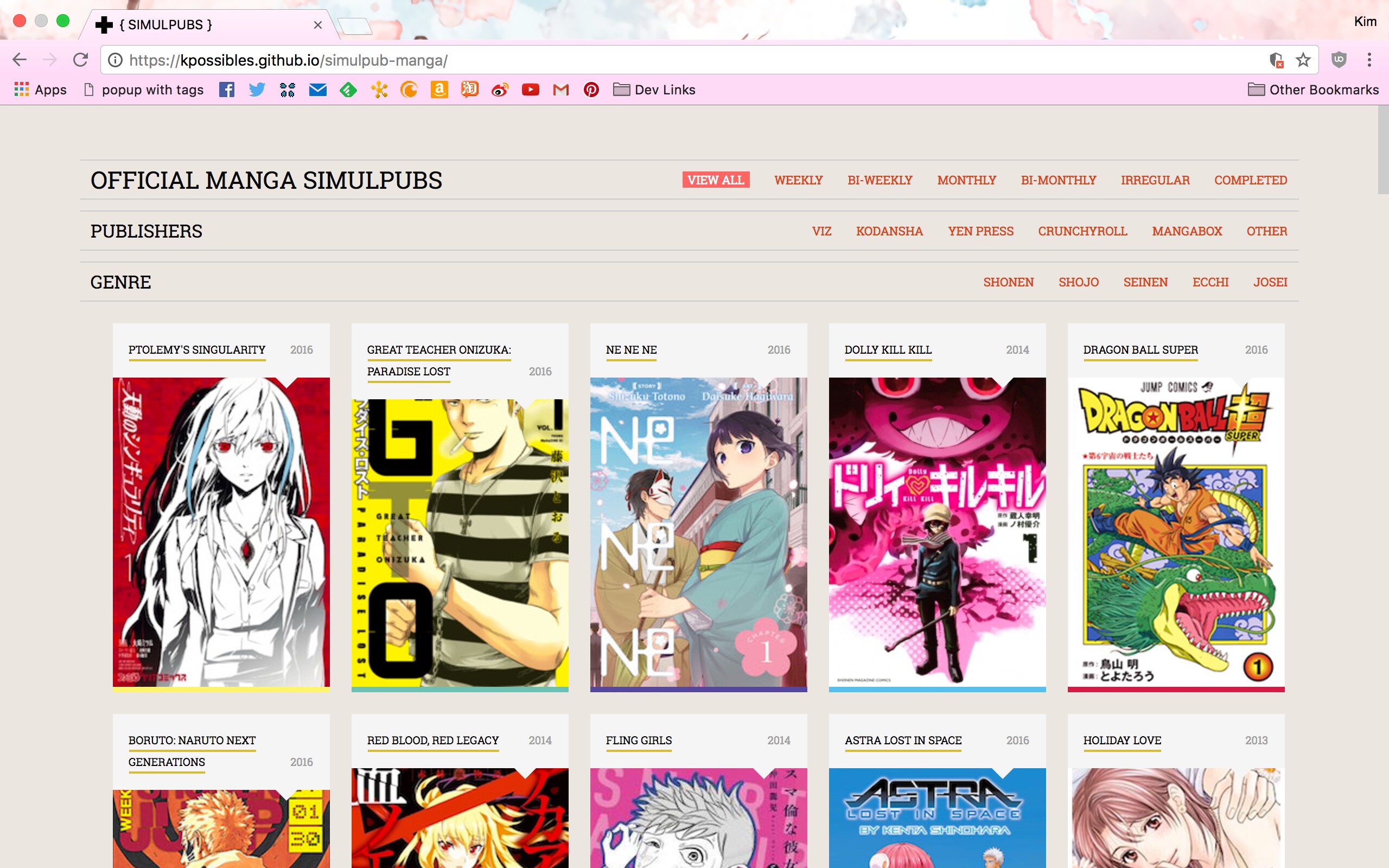Open Dragon Ball Super cover image

pyautogui.click(x=1176, y=532)
